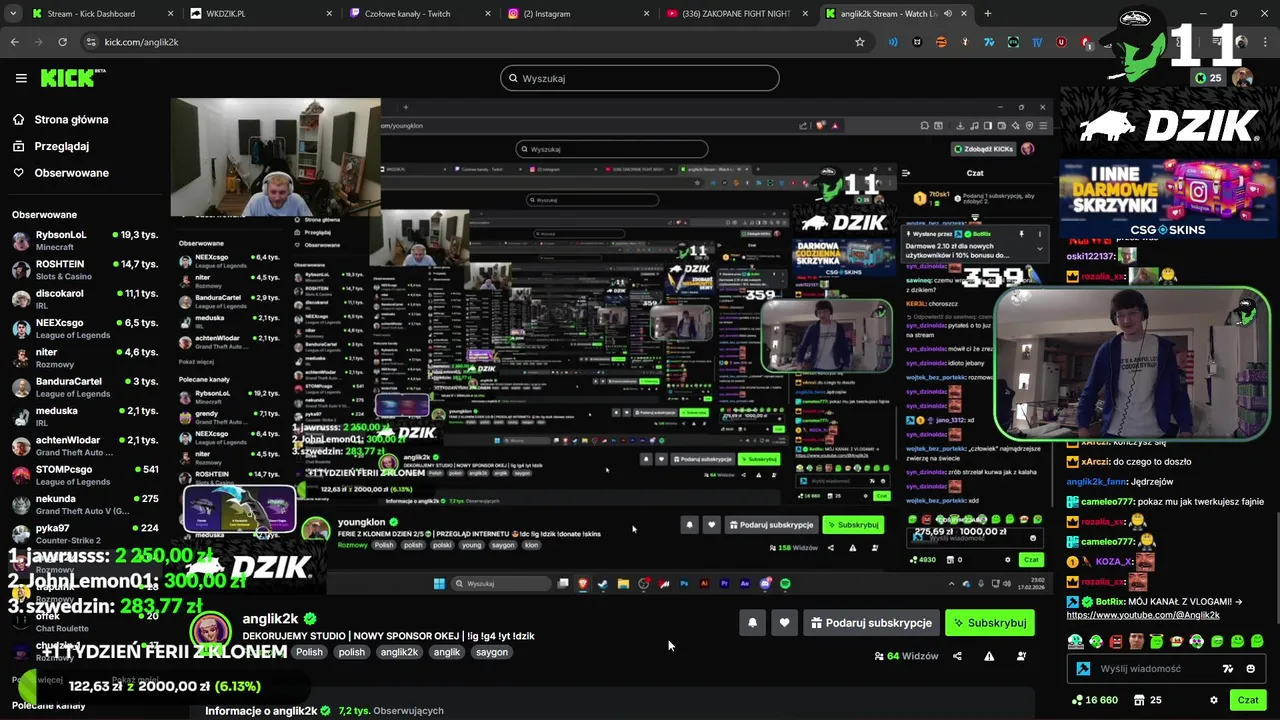1280x720 pixels.
Task: Bookmark this page with the star icon
Action: tap(859, 42)
